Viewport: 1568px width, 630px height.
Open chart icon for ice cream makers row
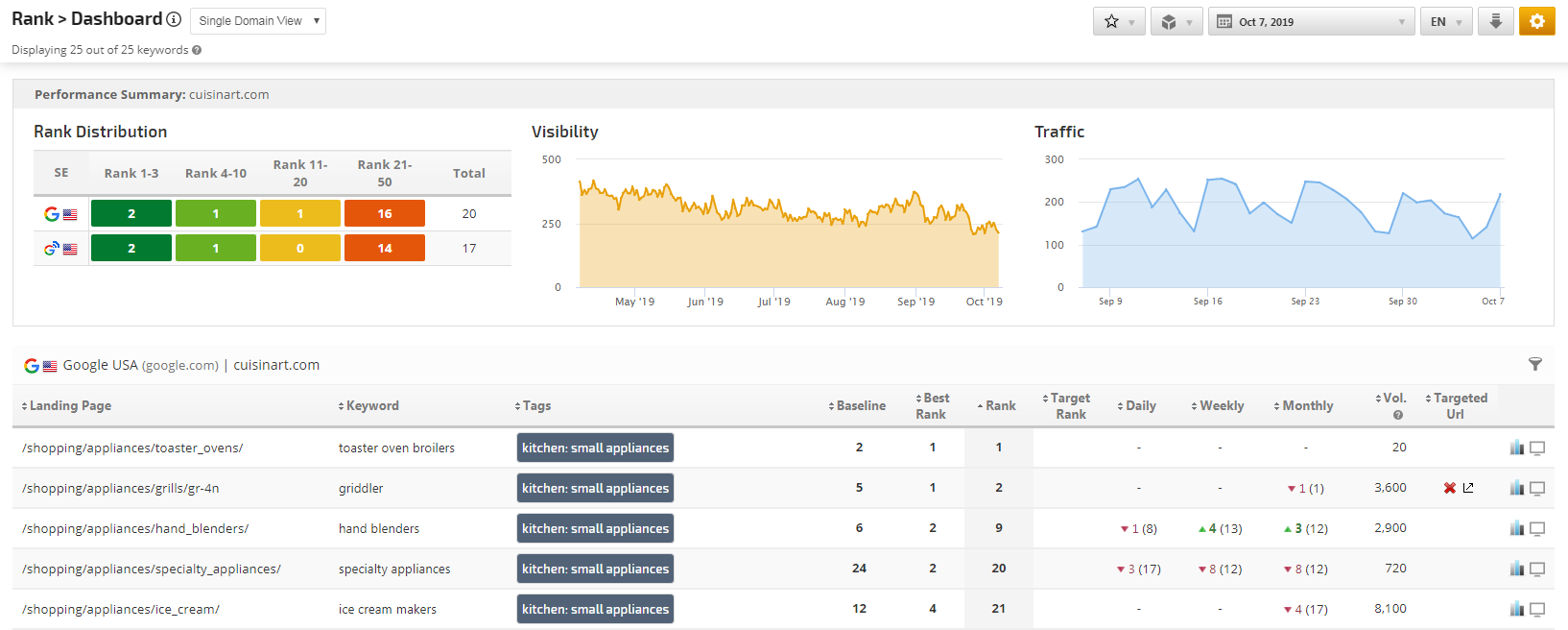coord(1517,609)
